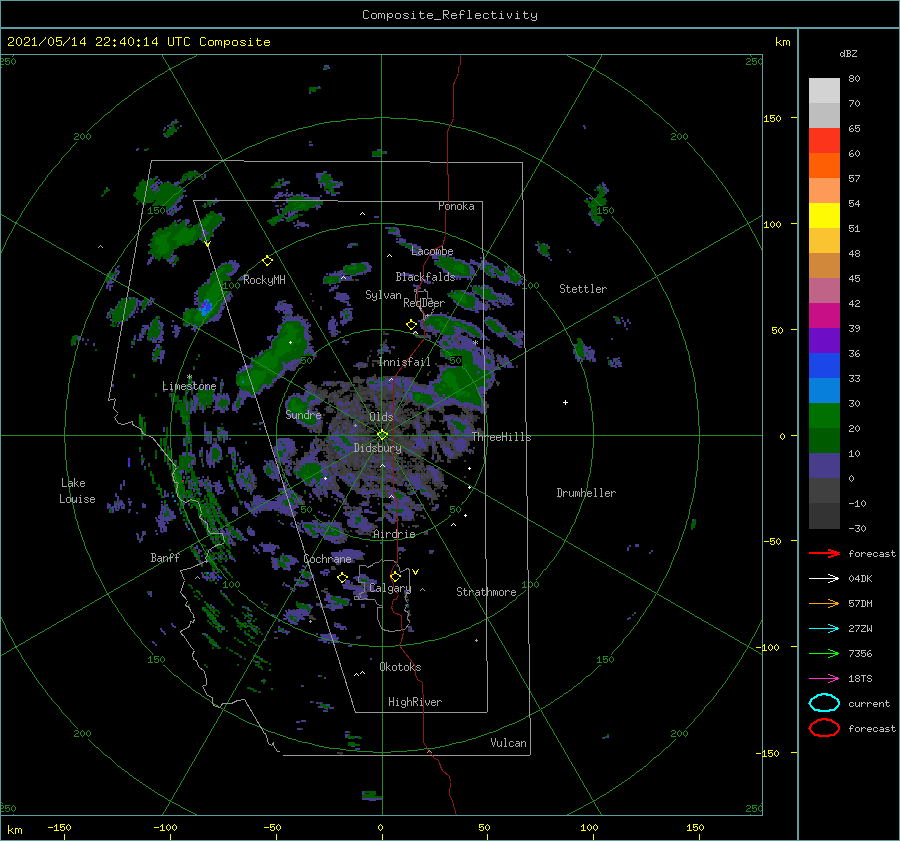Screen dimensions: 900x841
Task: Click the Sundre town label
Action: tap(304, 415)
